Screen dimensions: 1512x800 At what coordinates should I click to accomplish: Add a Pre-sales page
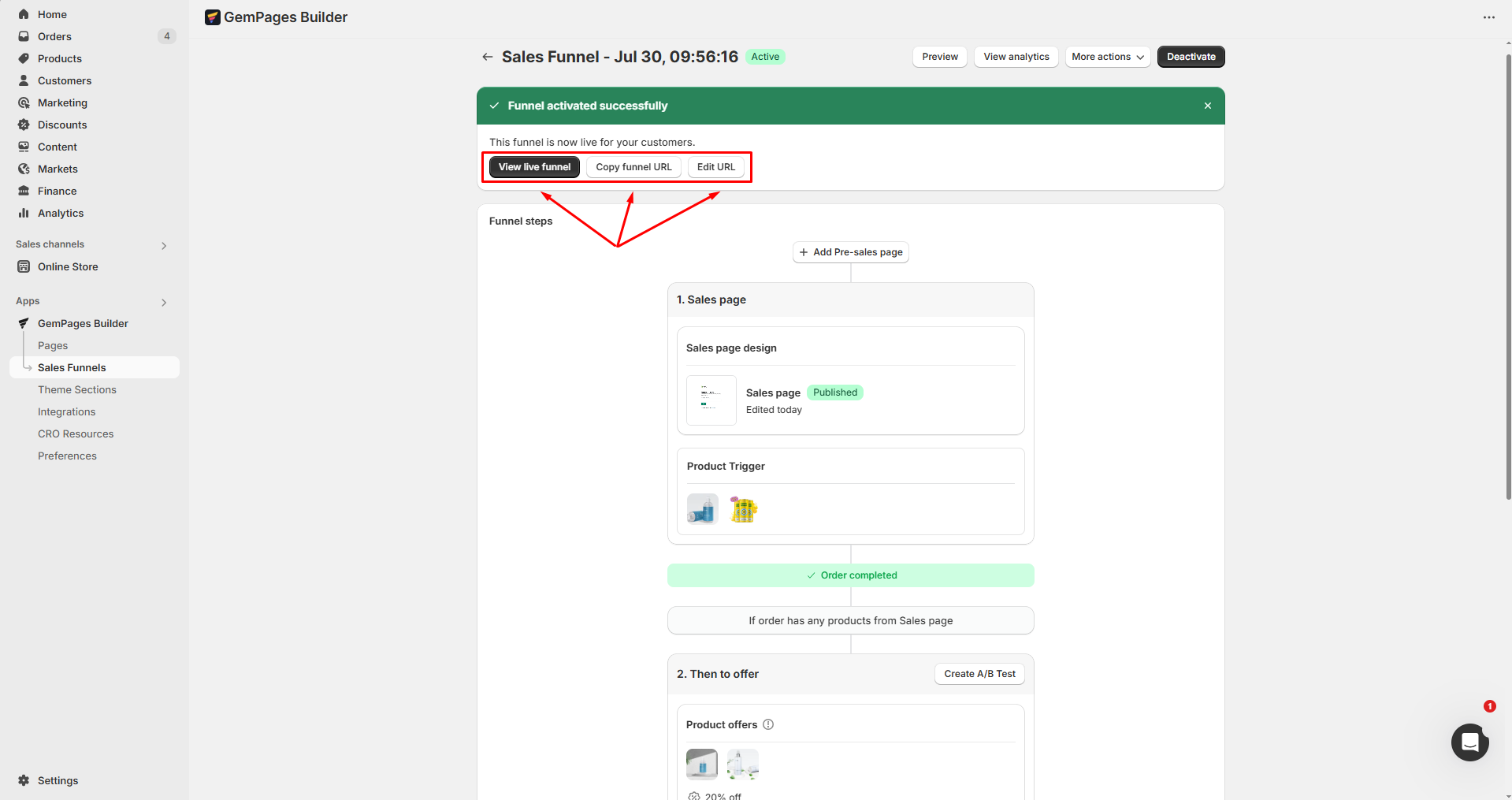click(850, 252)
